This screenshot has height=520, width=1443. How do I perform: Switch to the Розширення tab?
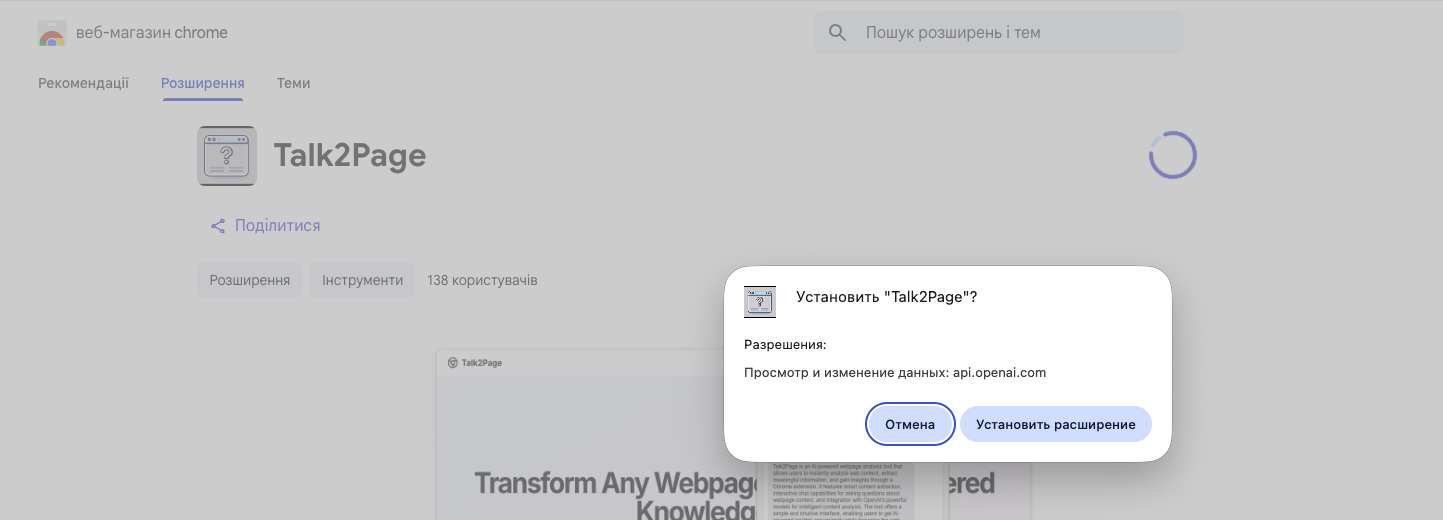click(203, 83)
